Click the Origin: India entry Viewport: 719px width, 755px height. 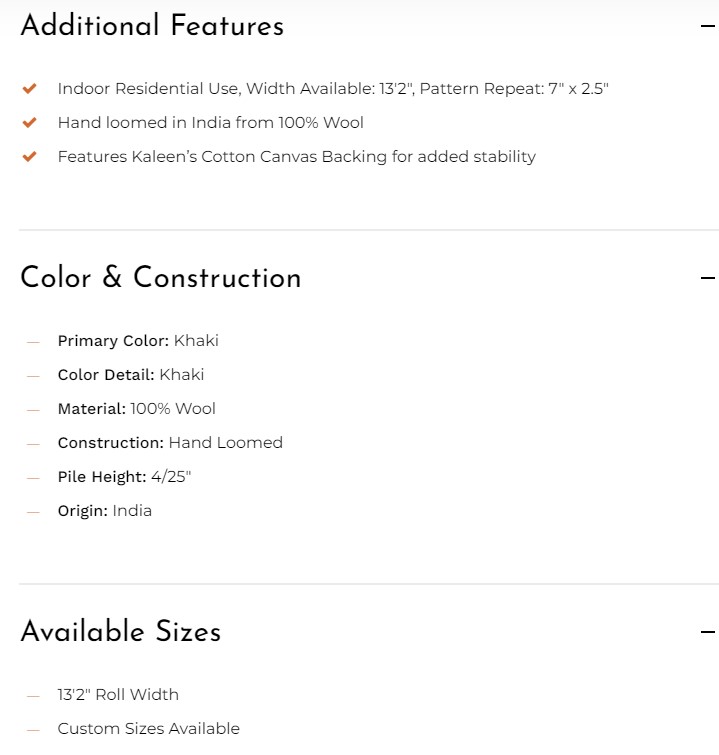point(104,511)
